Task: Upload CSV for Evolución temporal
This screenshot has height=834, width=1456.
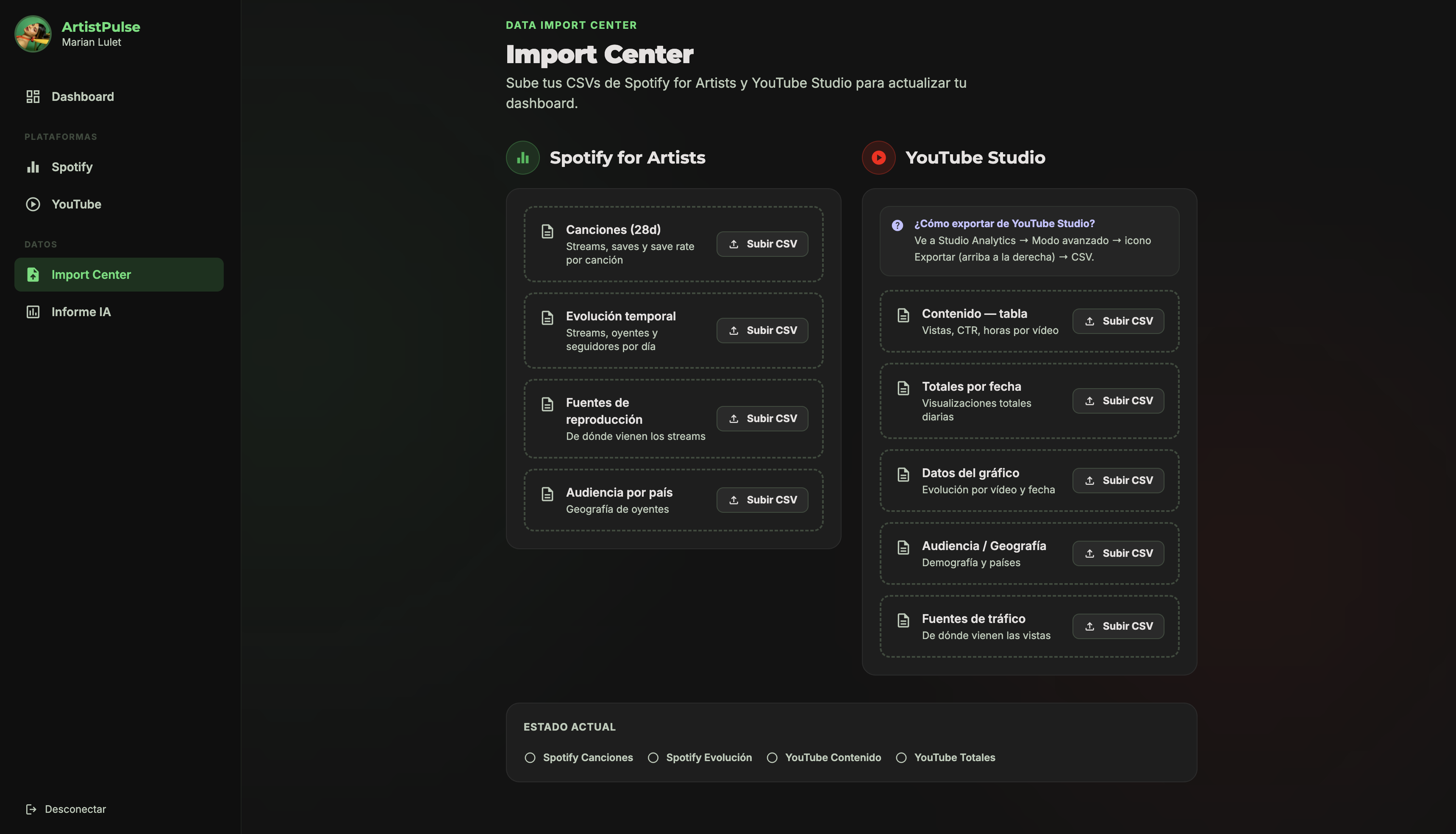Action: tap(762, 331)
